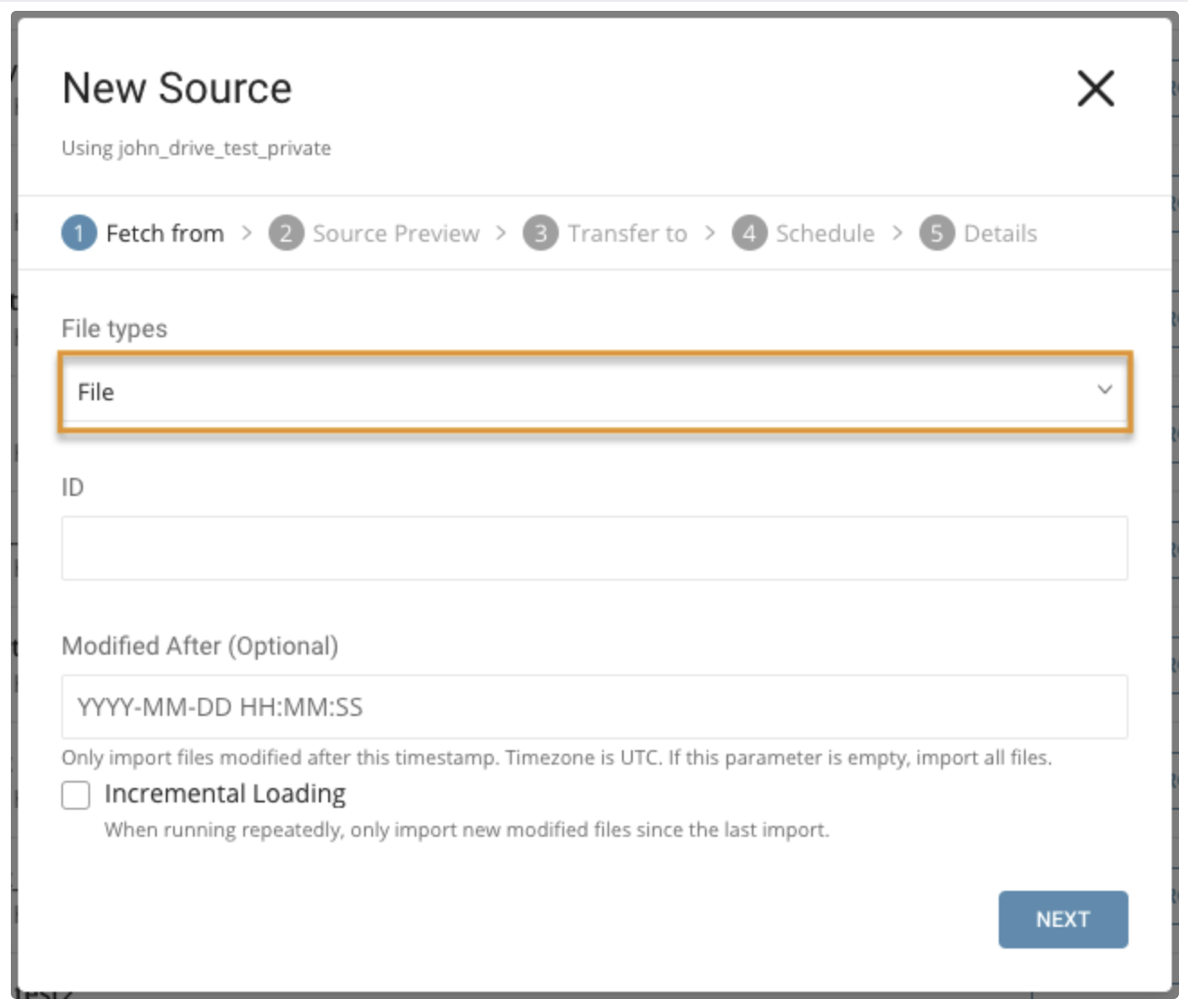Focus the Modified After timestamp field
The height and width of the screenshot is (1008, 1188).
(594, 707)
